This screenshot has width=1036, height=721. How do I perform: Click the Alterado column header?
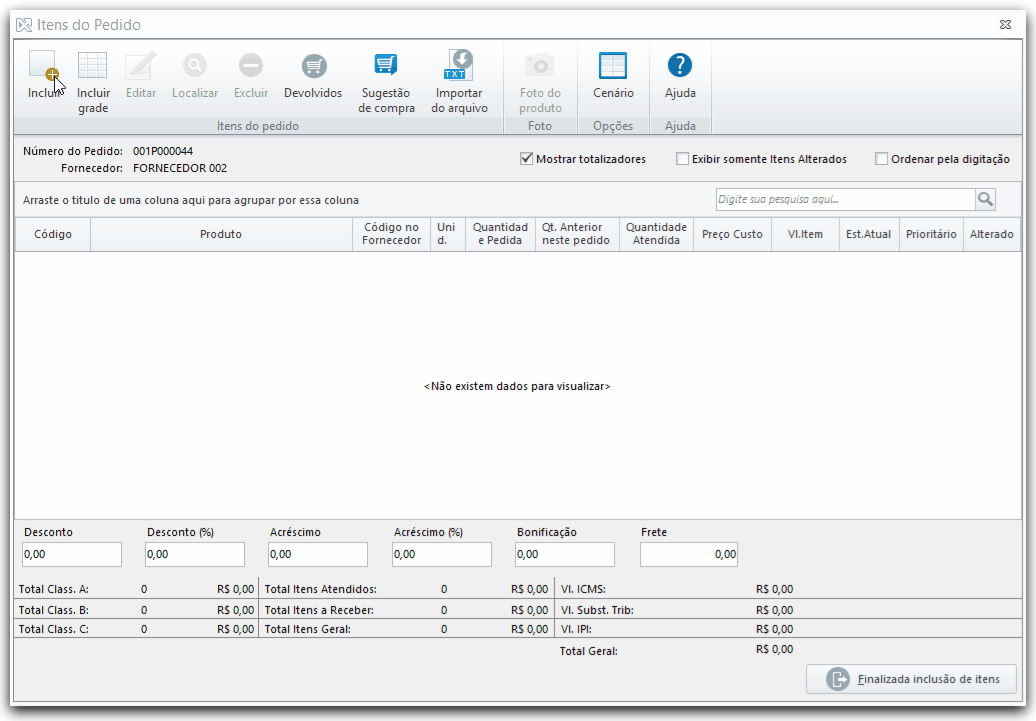point(991,234)
